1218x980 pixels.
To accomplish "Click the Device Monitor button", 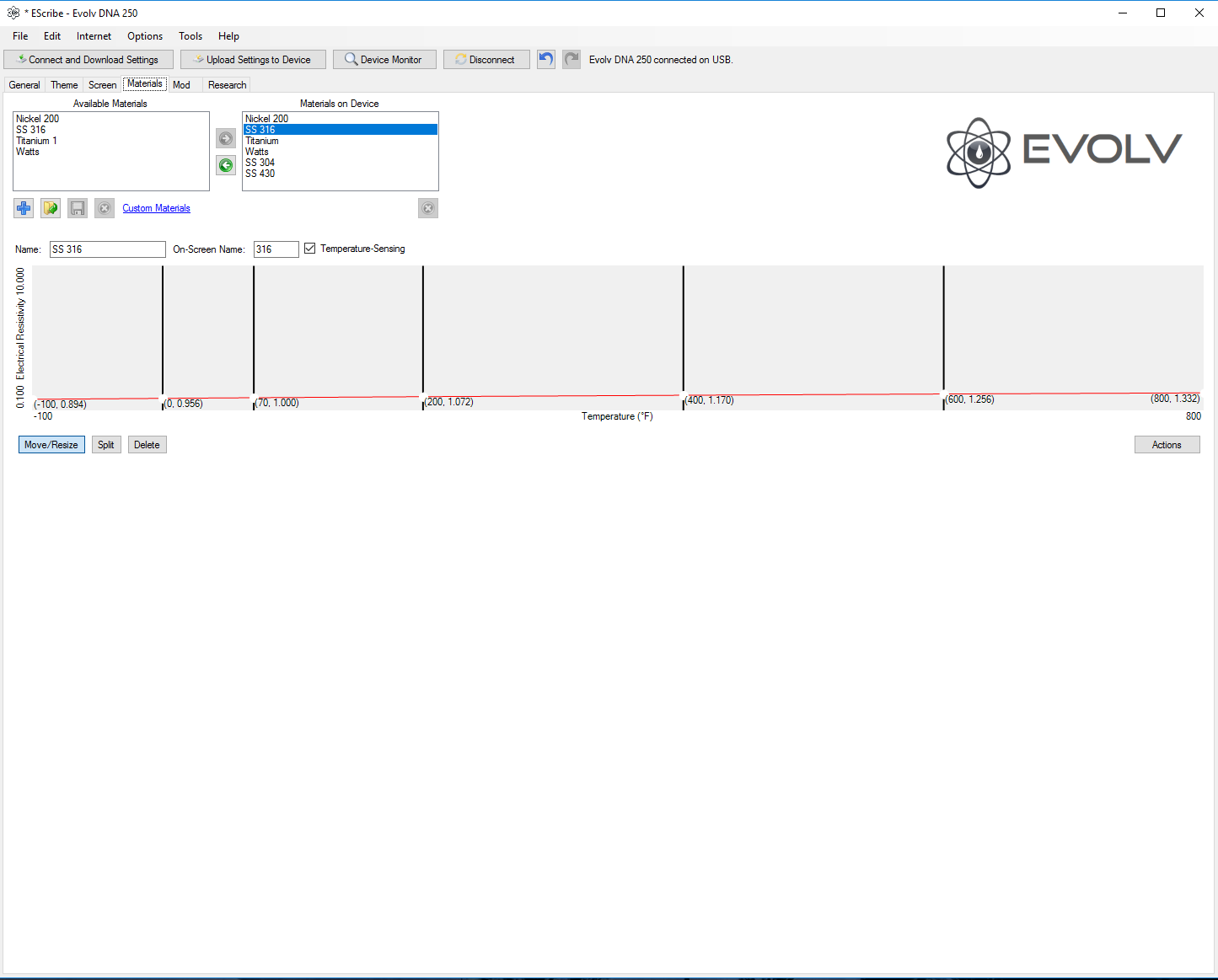I will pyautogui.click(x=384, y=60).
